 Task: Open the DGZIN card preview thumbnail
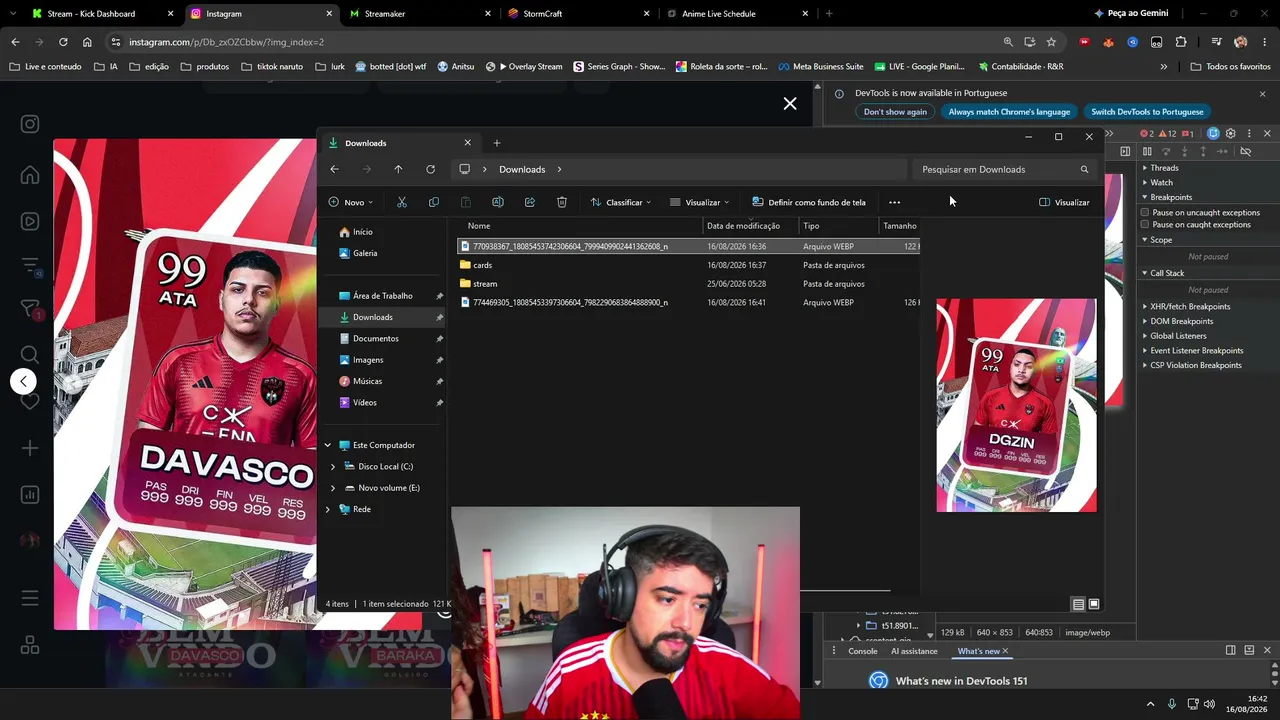pos(1016,405)
